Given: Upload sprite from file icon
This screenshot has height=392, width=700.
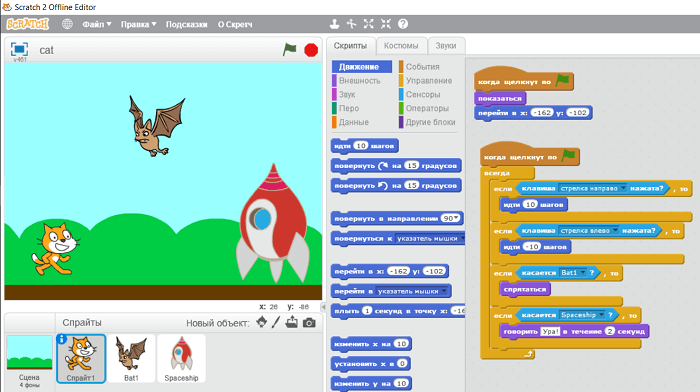Looking at the screenshot, I should (x=292, y=322).
